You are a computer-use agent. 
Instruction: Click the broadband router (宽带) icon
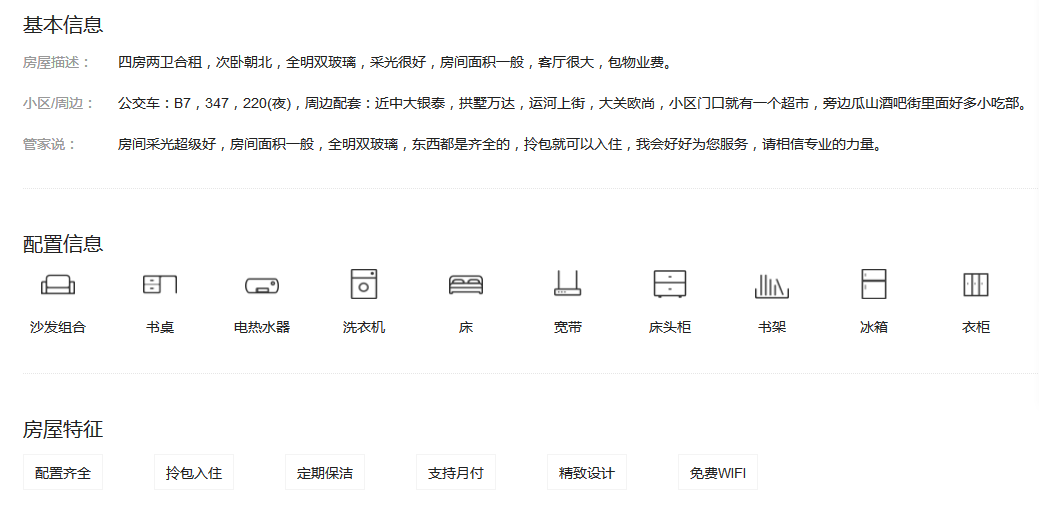click(x=568, y=285)
